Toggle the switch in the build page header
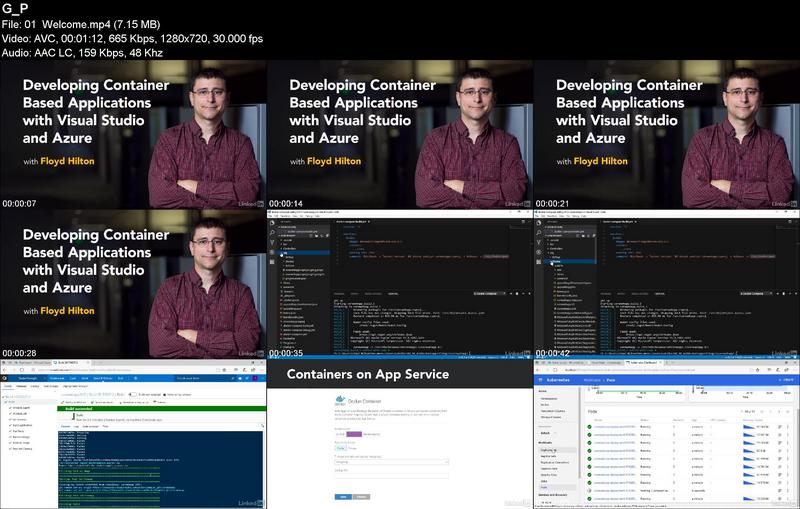The height and width of the screenshot is (509, 800). coord(133,394)
